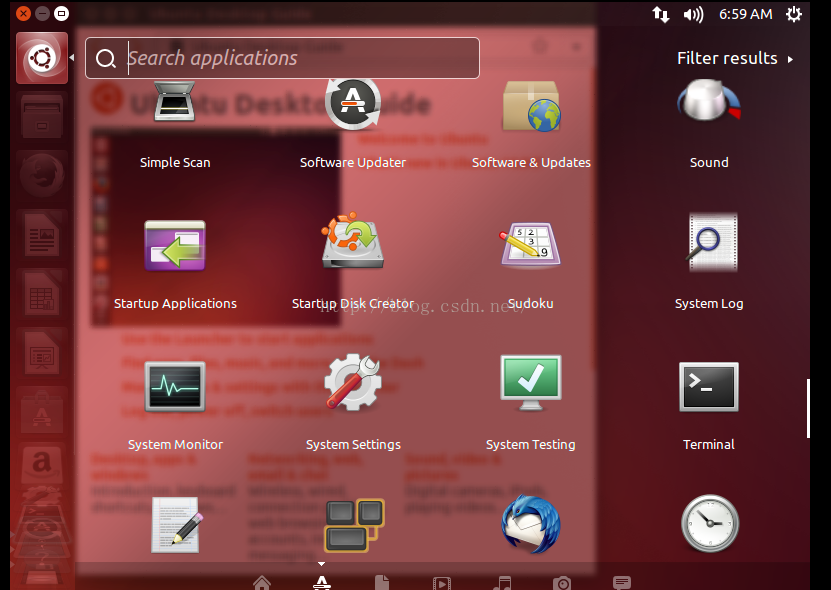Click the System Monitor label
831x590 pixels.
(x=175, y=444)
